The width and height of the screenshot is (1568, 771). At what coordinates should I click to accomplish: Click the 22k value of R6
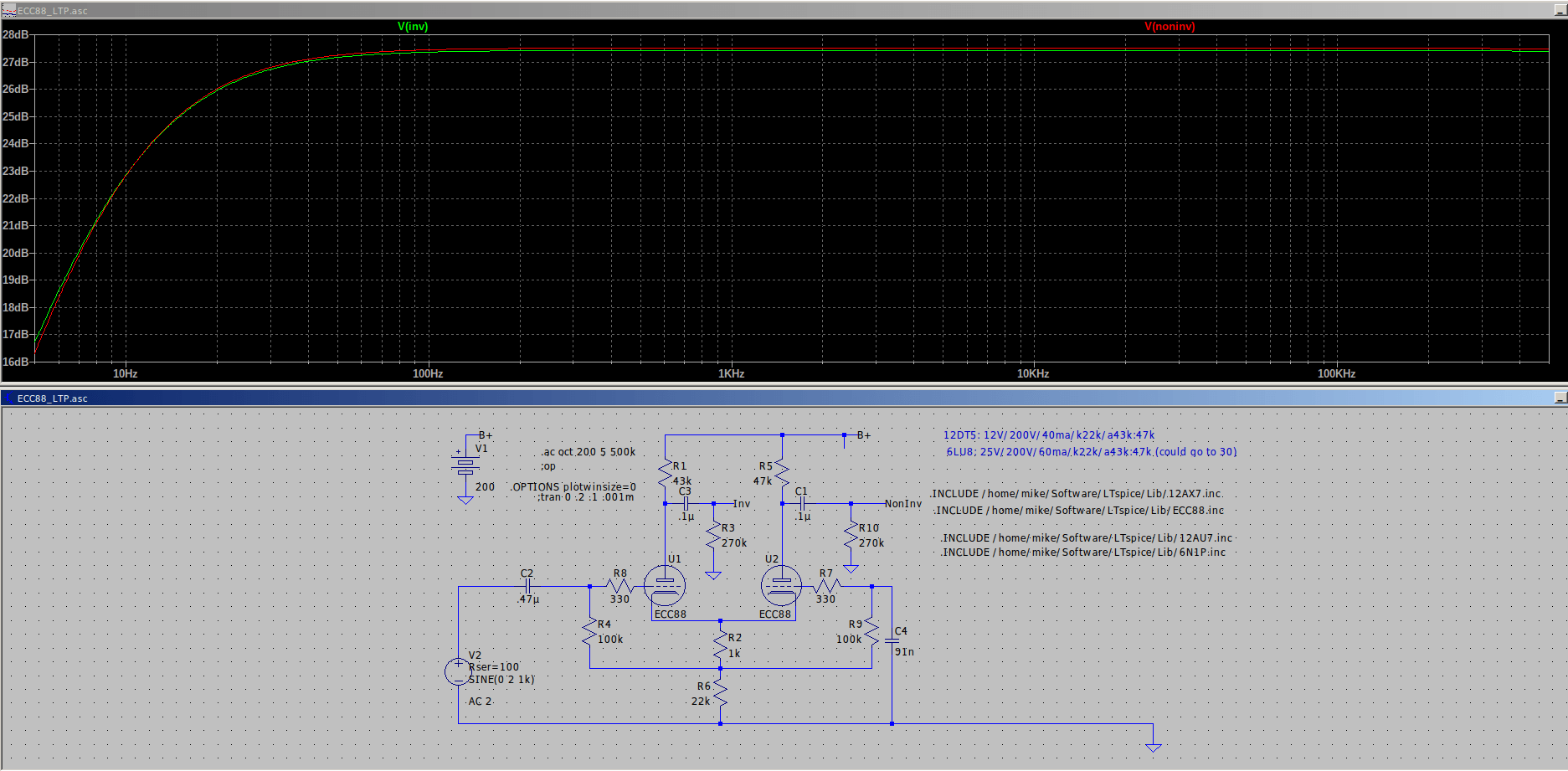click(701, 702)
